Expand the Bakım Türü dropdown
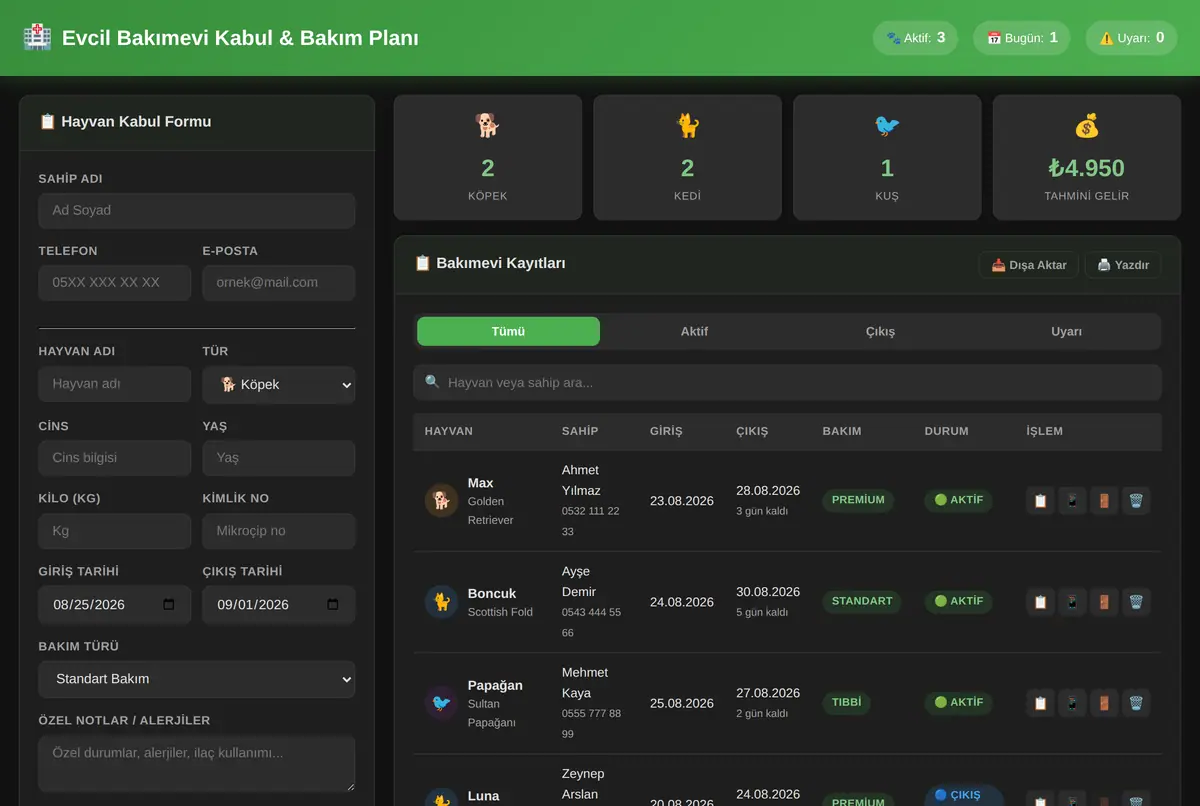 coord(197,678)
